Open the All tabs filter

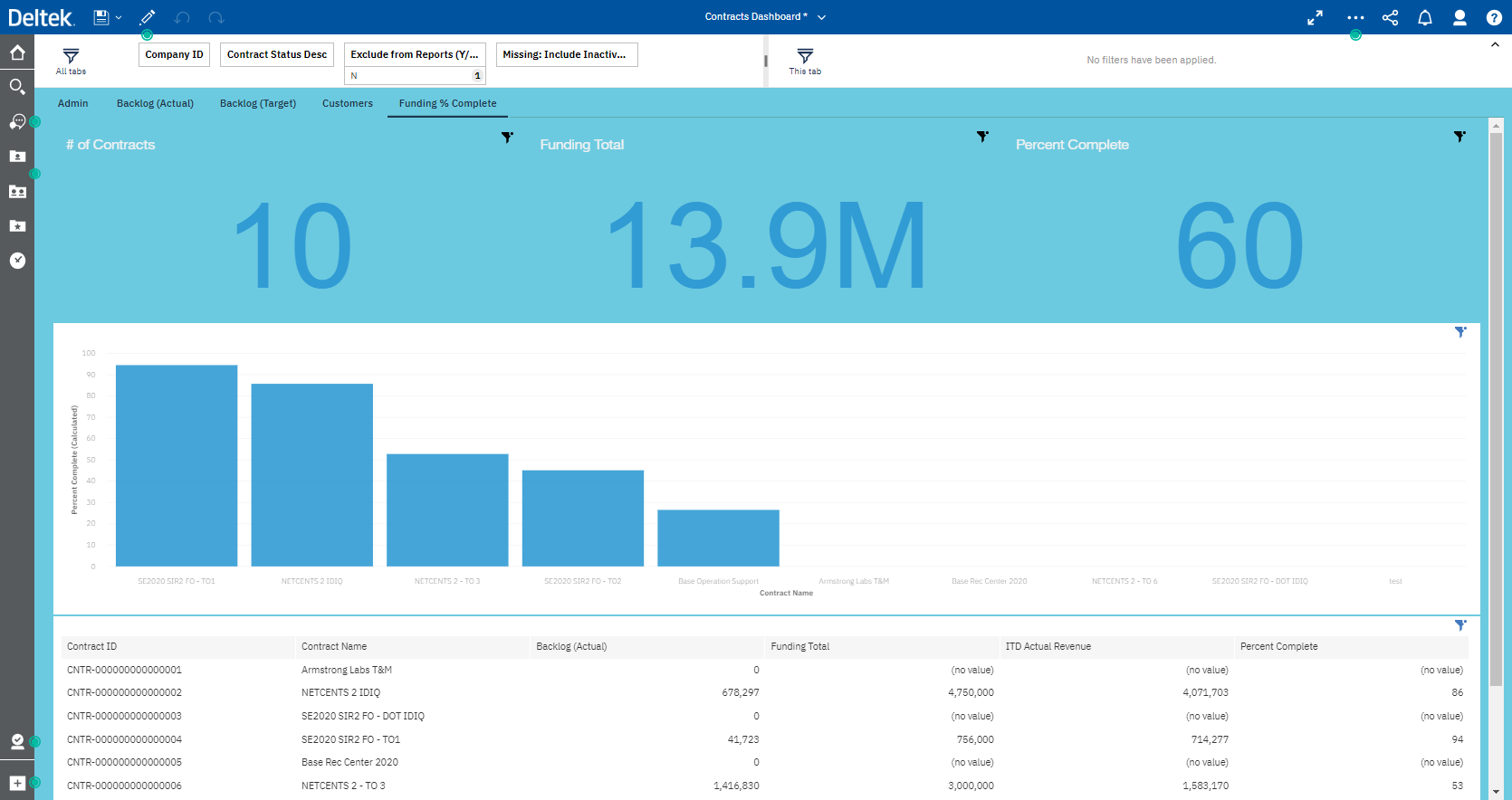(71, 60)
